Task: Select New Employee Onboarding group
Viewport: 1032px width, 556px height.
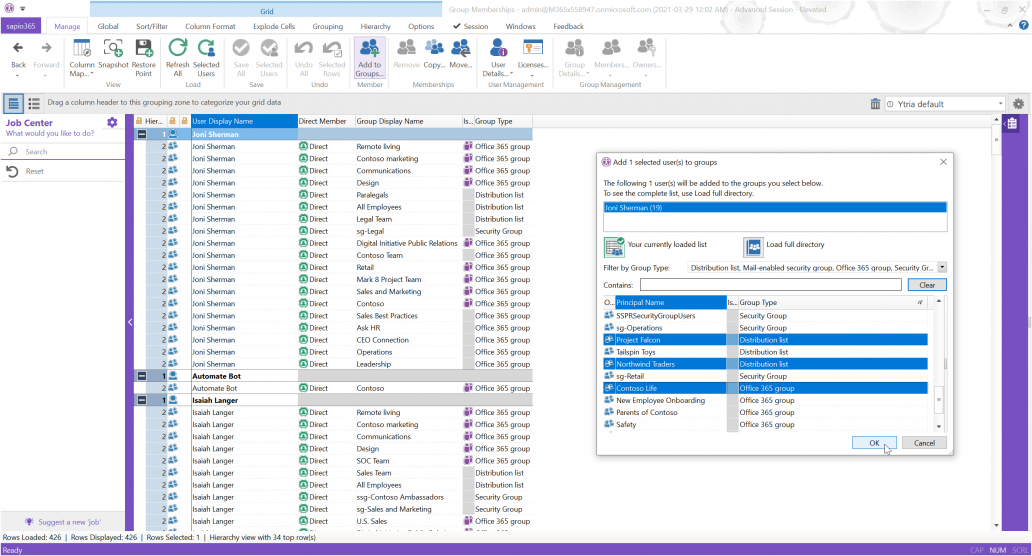Action: coord(765,400)
